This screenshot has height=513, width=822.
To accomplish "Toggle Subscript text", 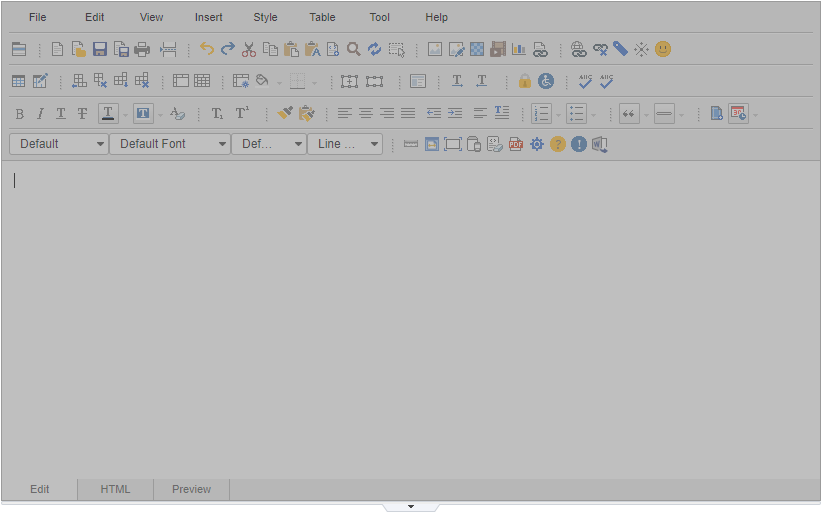I will point(217,114).
